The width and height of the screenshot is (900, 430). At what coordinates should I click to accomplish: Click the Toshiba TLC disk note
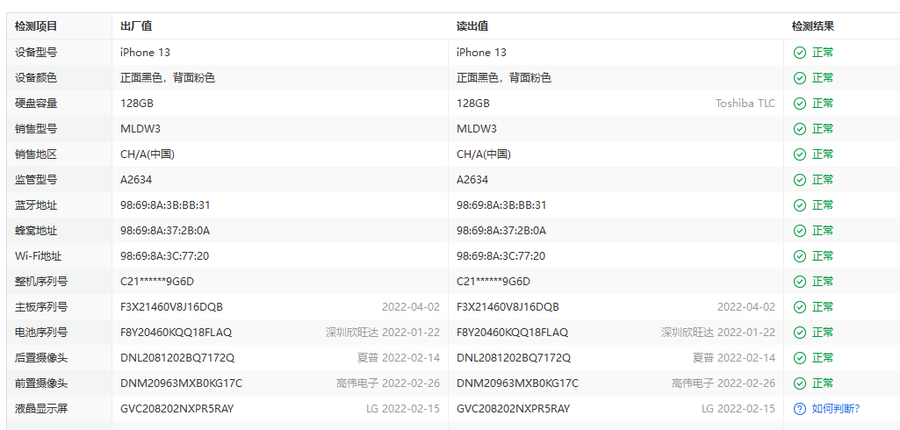click(x=745, y=103)
